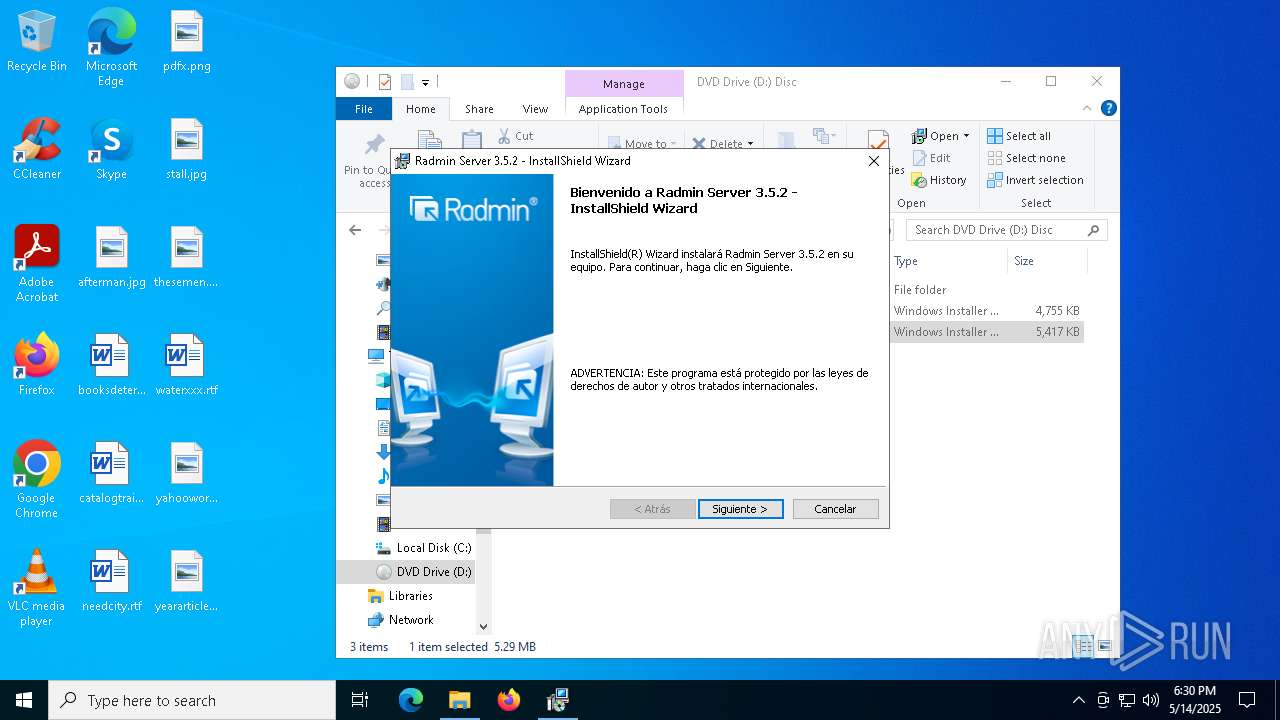Click the search magnifier icon in Explorer
Image resolution: width=1280 pixels, height=720 pixels.
point(1094,230)
